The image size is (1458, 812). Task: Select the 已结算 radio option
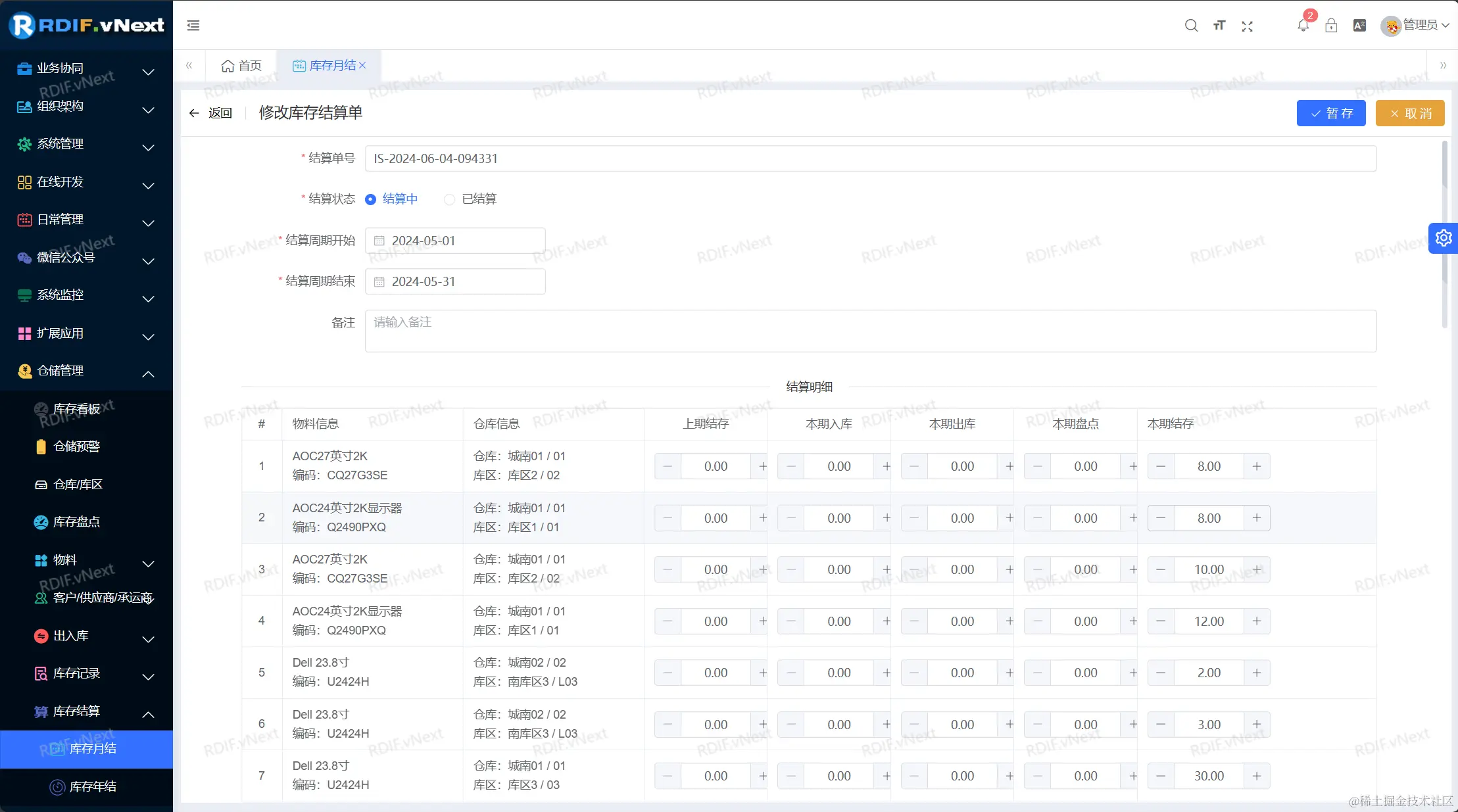pos(450,199)
